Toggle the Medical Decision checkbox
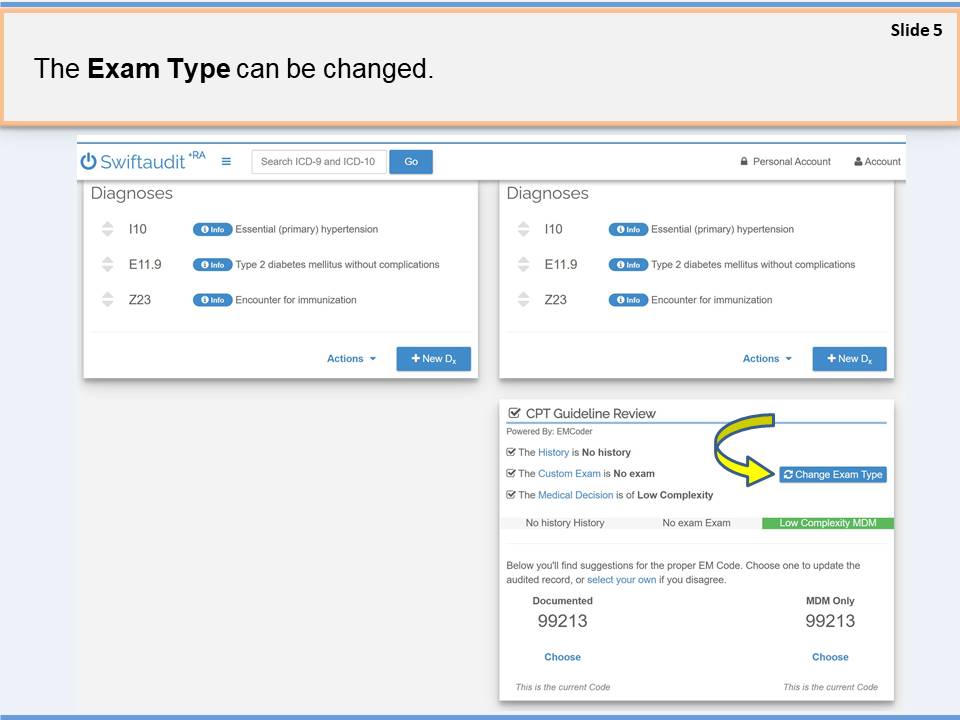This screenshot has height=720, width=960. pyautogui.click(x=511, y=495)
